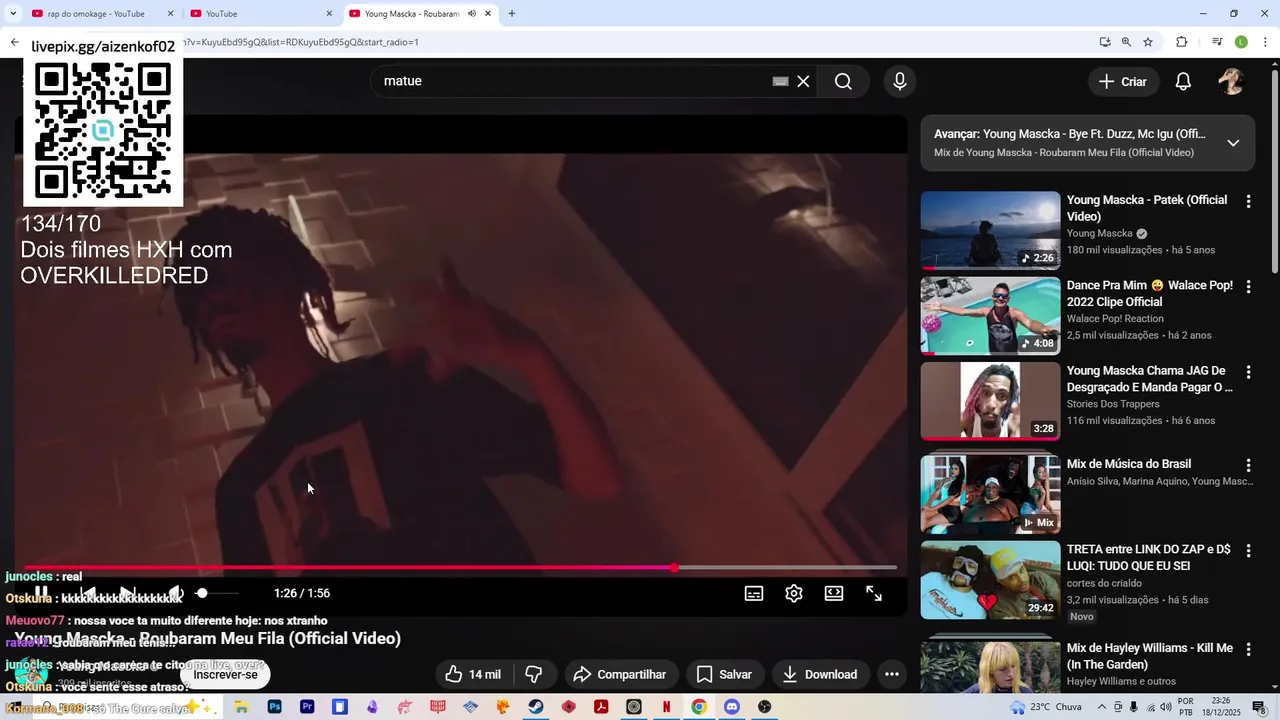This screenshot has width=1280, height=720.
Task: Open a new browser tab
Action: pyautogui.click(x=511, y=14)
